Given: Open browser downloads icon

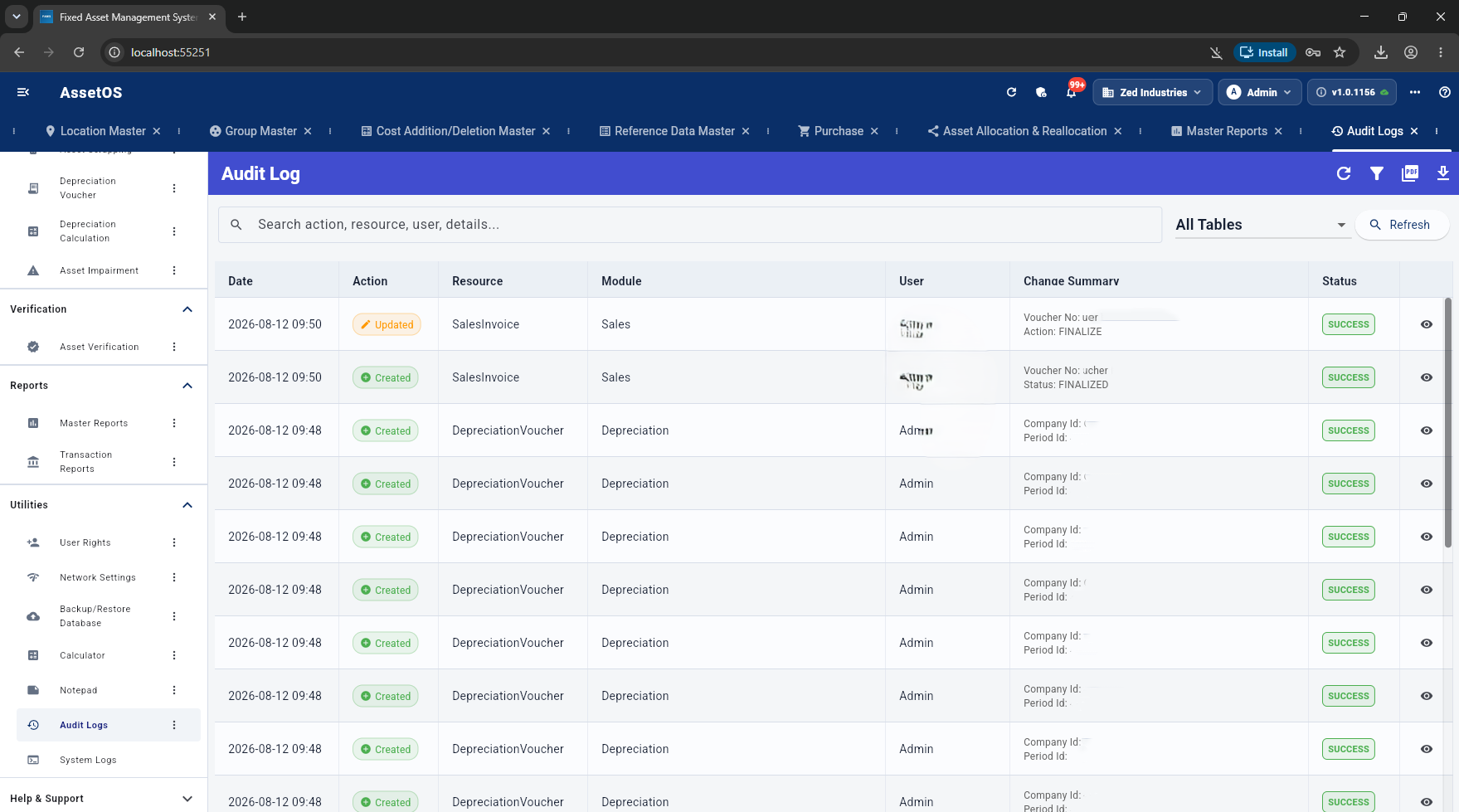Looking at the screenshot, I should pyautogui.click(x=1381, y=52).
